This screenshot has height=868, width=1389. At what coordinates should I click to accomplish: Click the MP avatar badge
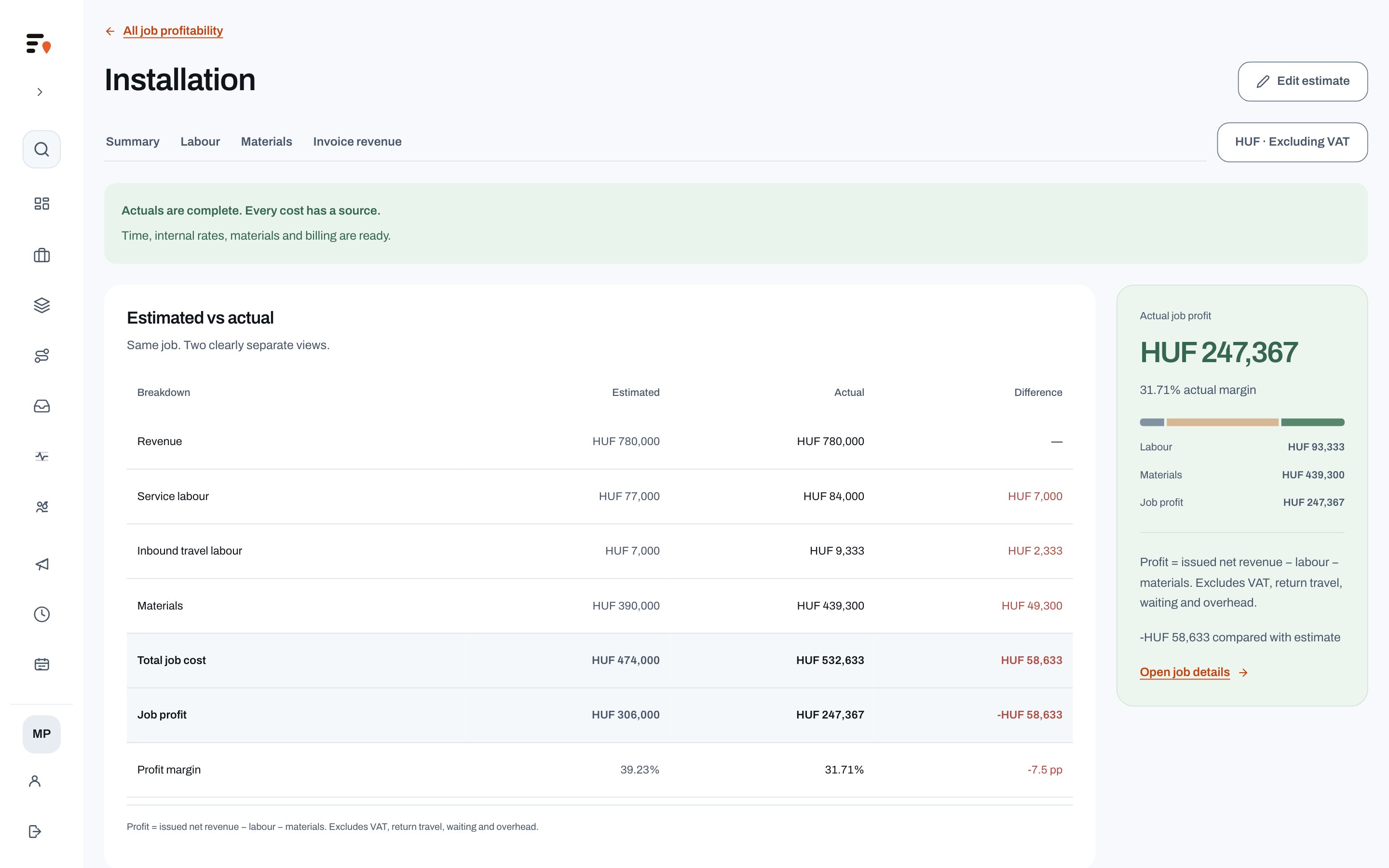(41, 733)
